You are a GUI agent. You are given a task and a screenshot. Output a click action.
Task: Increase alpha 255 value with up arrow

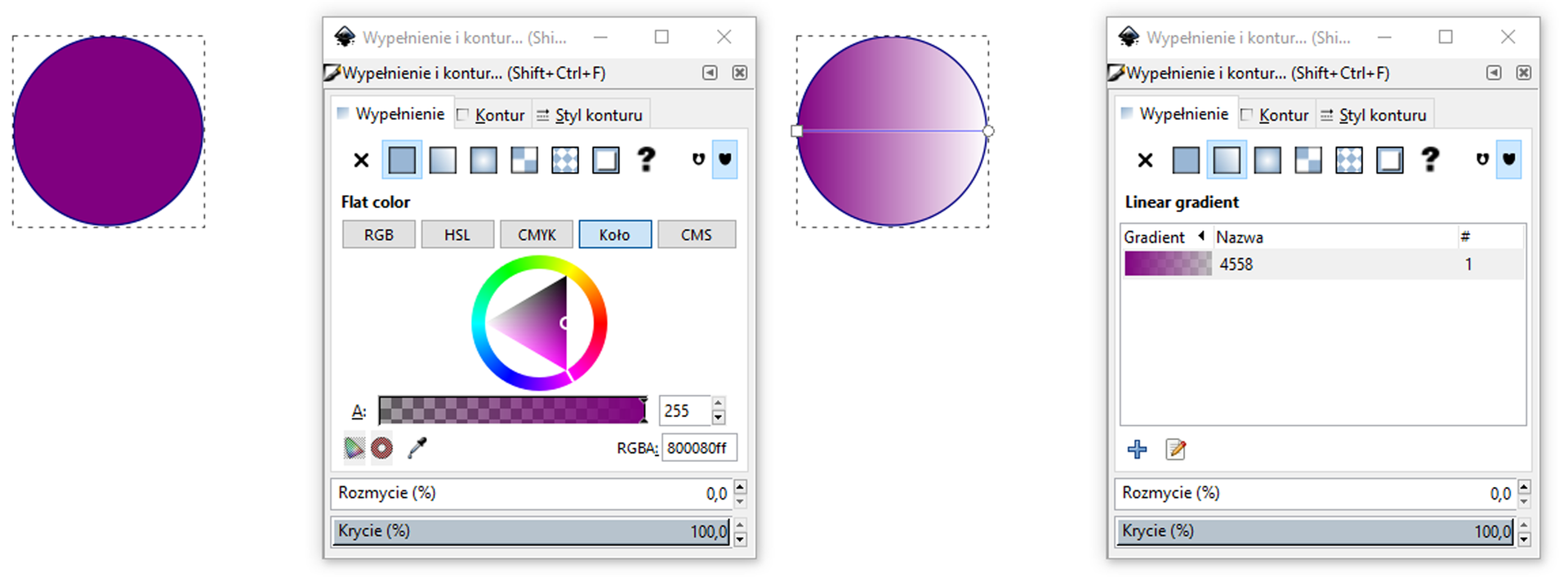click(x=719, y=403)
